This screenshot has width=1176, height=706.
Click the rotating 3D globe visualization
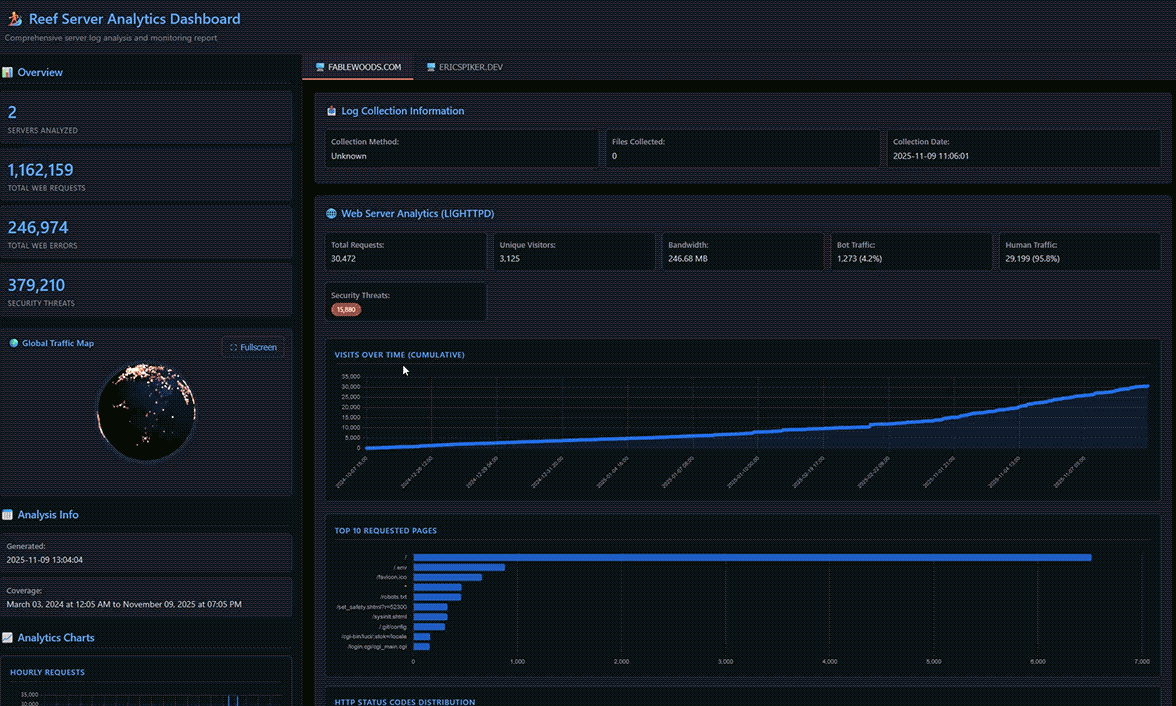click(x=146, y=411)
